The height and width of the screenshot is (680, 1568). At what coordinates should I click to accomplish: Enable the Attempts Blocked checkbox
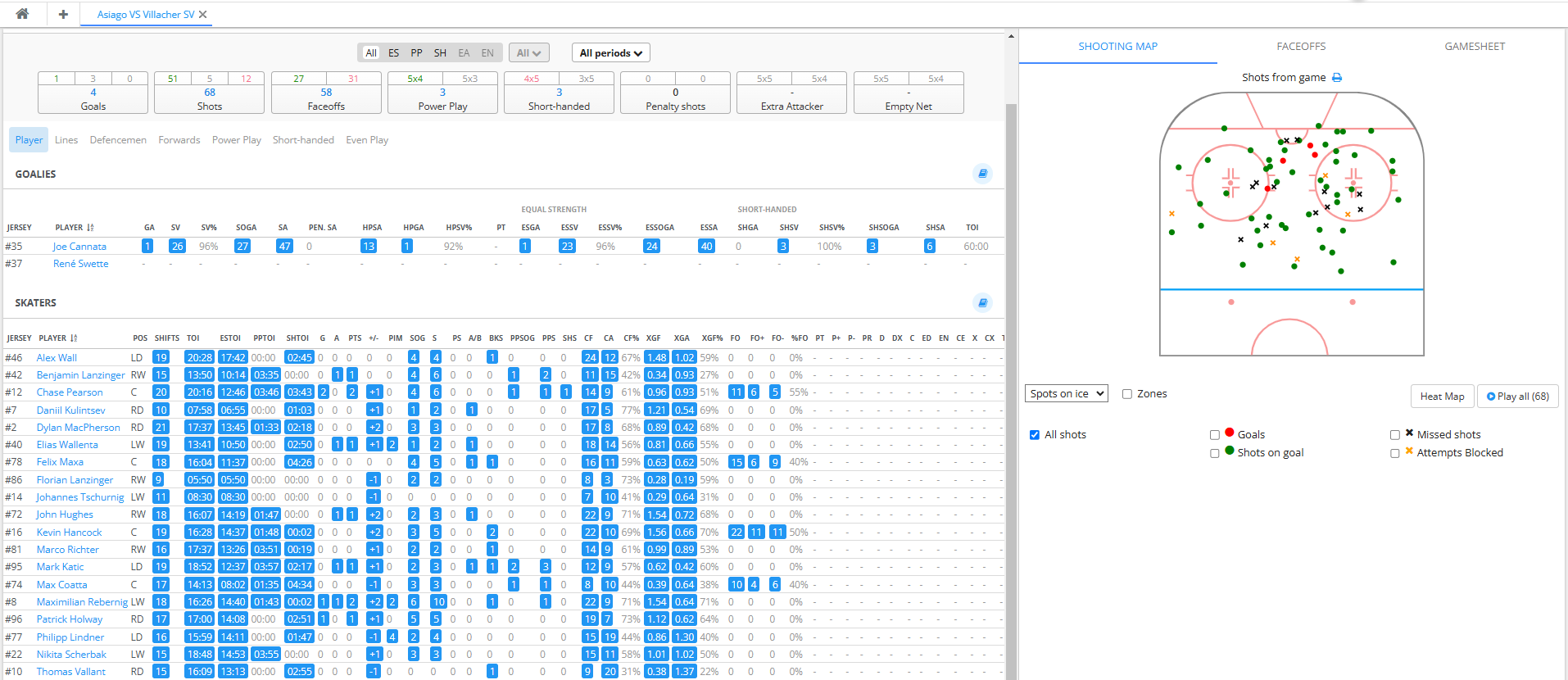point(1395,453)
